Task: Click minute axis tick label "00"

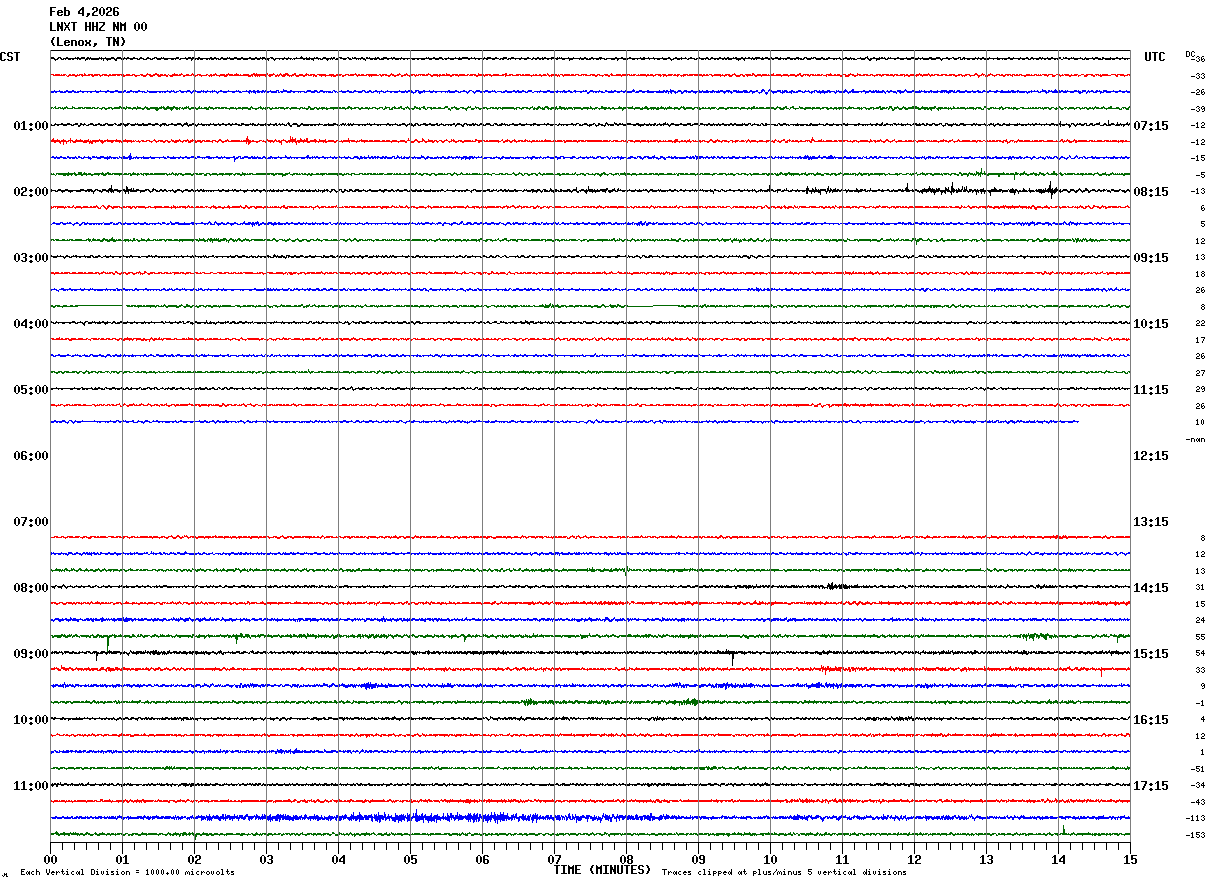Action: [50, 859]
